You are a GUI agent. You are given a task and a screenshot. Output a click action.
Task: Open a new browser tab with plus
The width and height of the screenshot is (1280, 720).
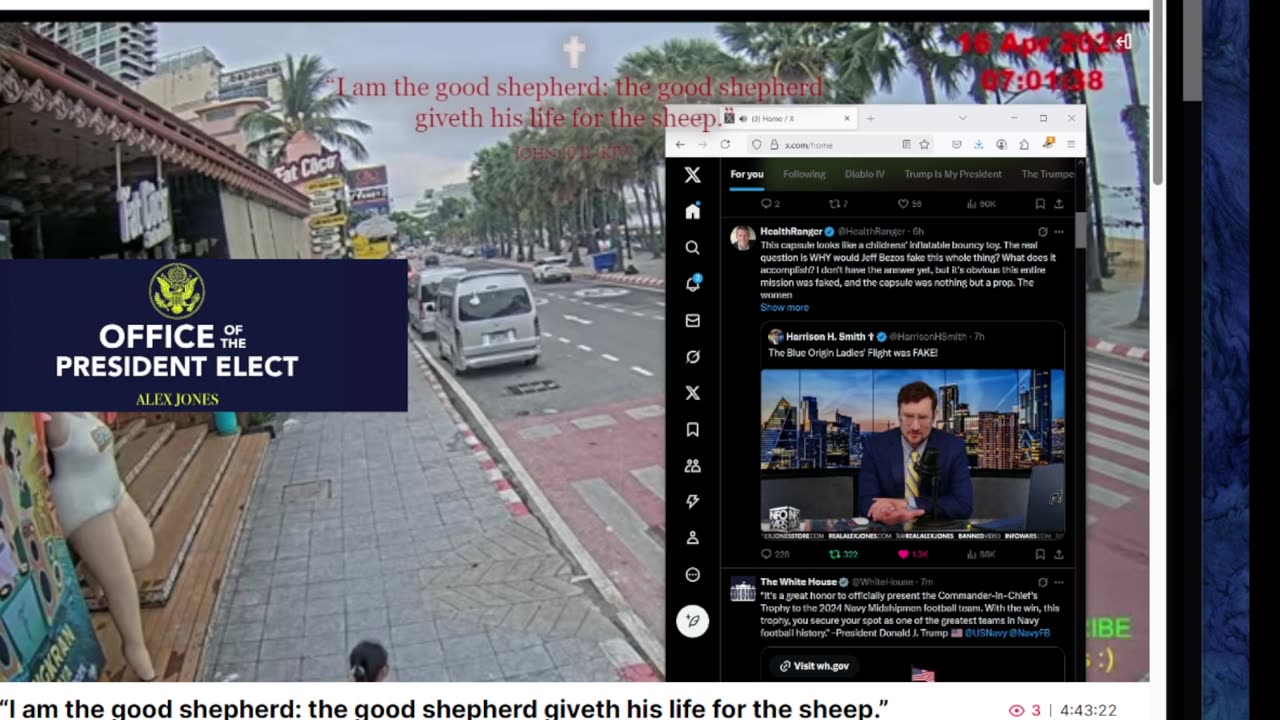click(870, 118)
